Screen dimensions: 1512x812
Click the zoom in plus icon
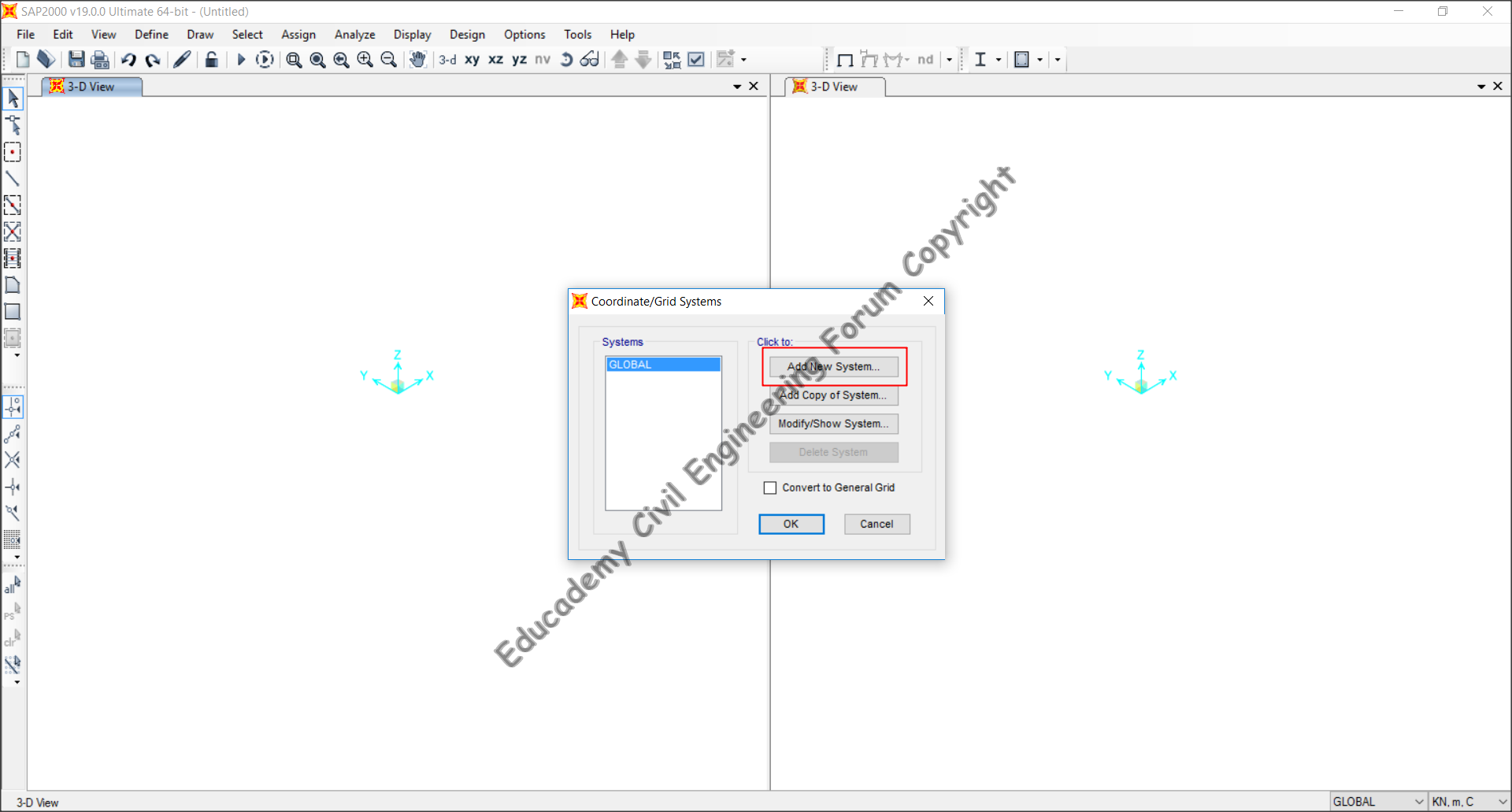point(365,59)
